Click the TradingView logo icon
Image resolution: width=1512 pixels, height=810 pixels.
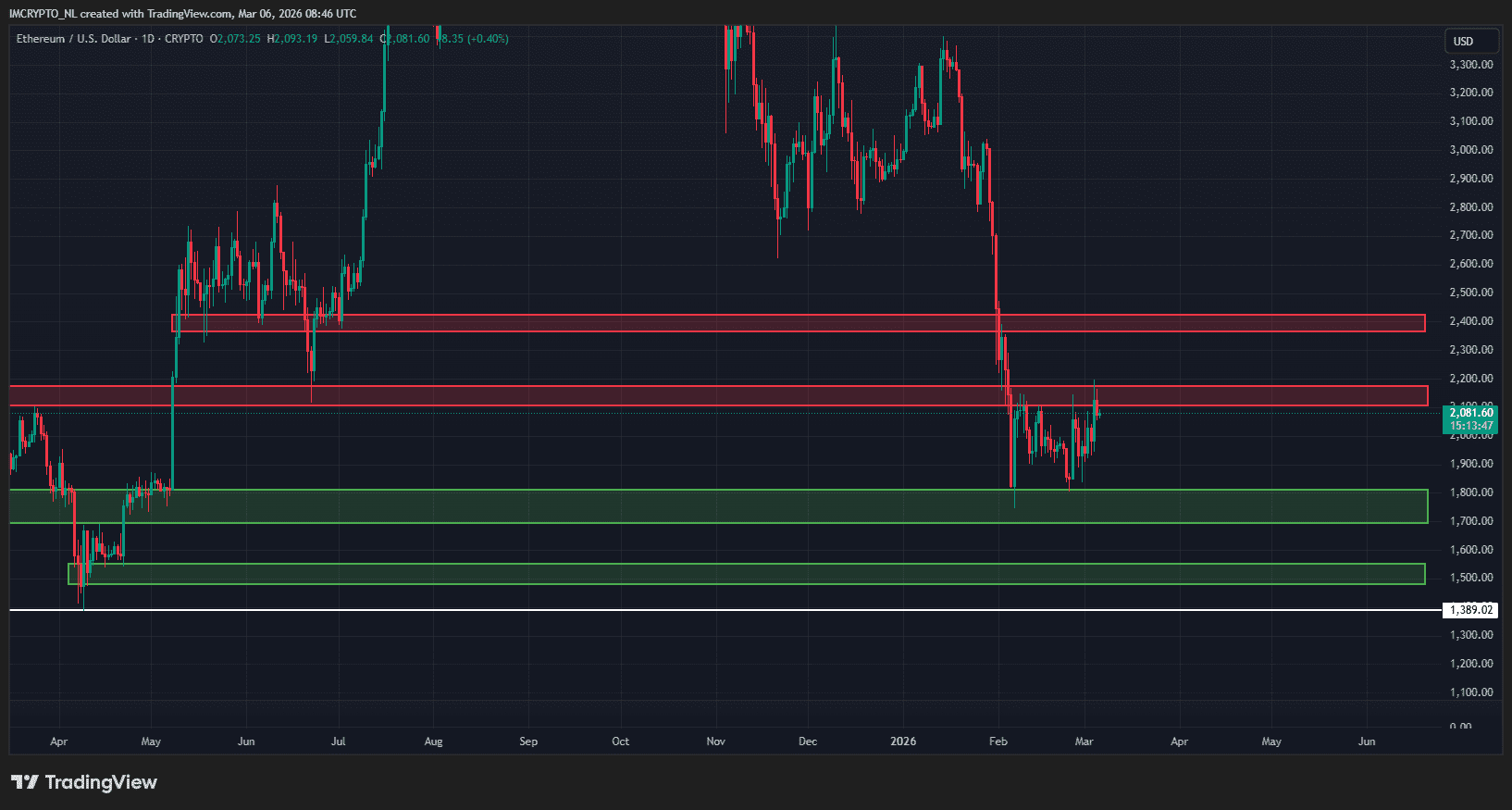pos(25,782)
